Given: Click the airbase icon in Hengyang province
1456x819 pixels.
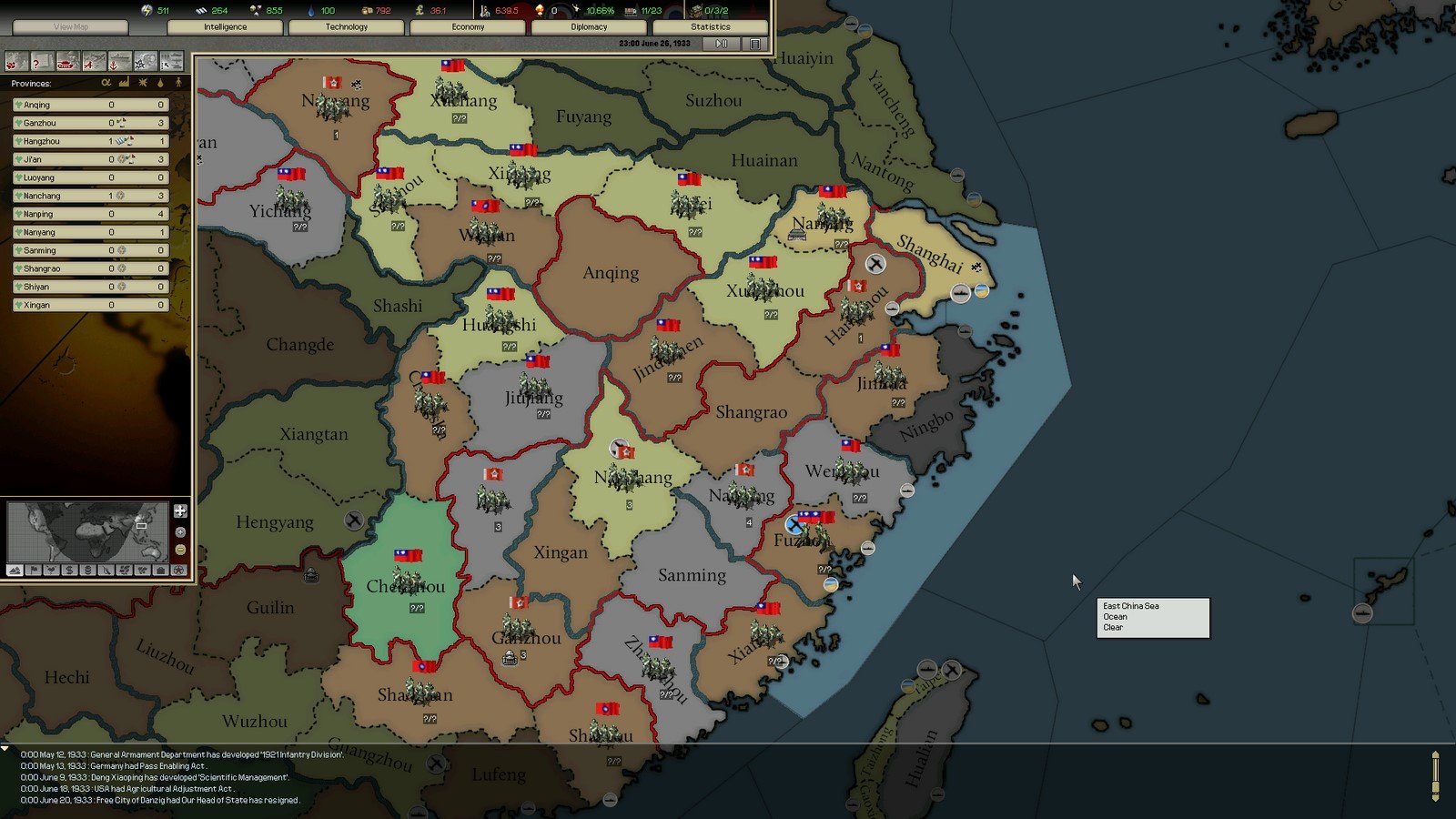Looking at the screenshot, I should point(354,521).
